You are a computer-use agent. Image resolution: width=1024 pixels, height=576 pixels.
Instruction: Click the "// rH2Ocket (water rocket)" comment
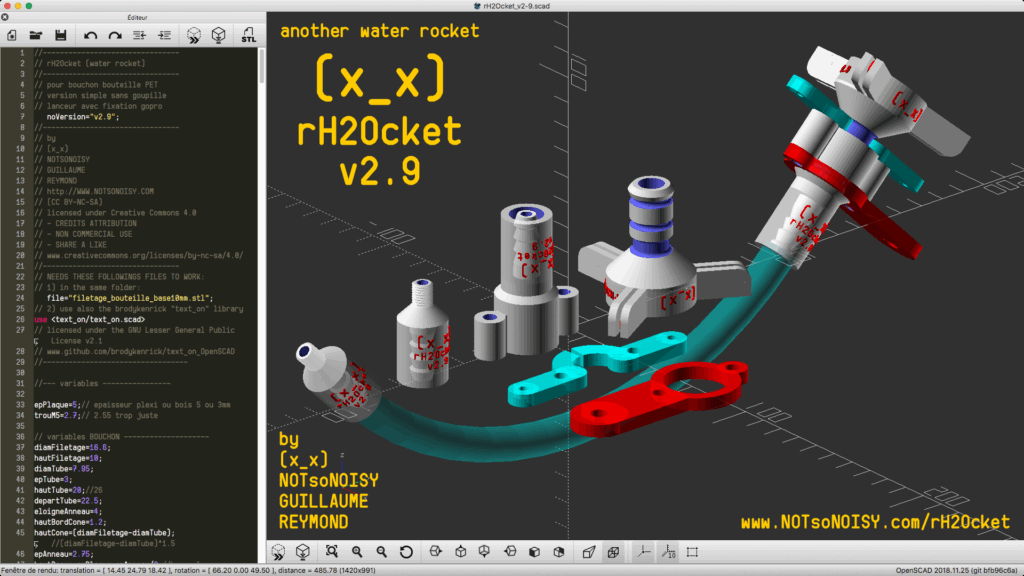click(x=89, y=63)
